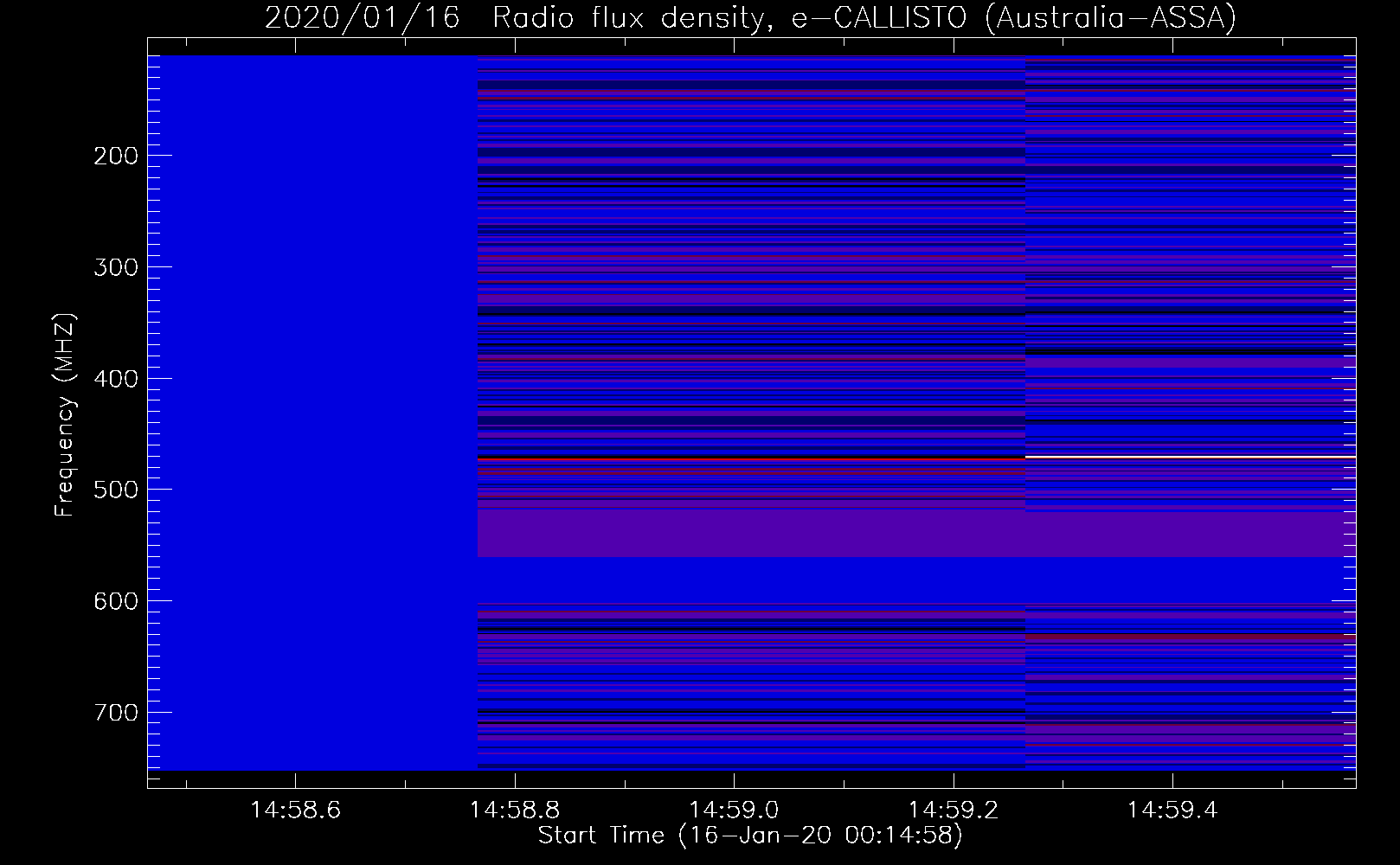The image size is (1400, 865).
Task: Select the 700 frequency tick label
Action: (116, 713)
